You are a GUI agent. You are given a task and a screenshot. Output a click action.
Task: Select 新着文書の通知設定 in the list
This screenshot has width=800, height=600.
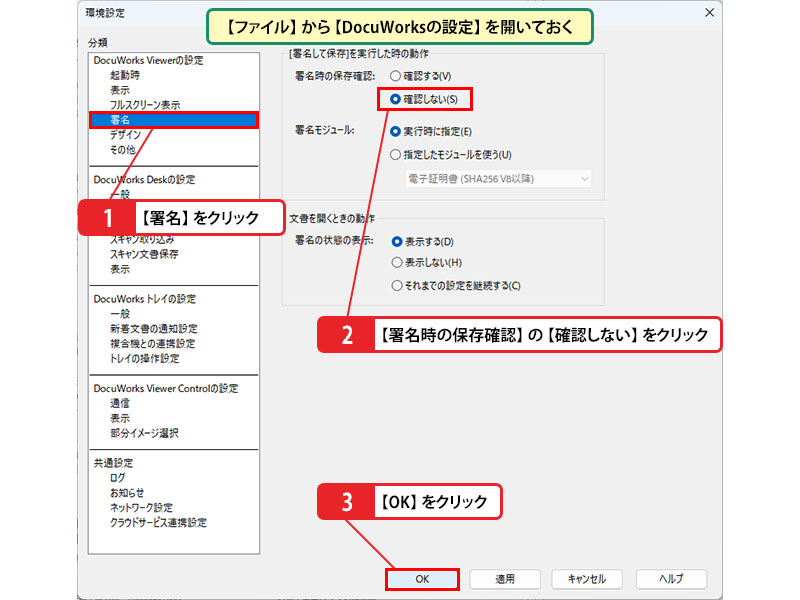point(154,329)
